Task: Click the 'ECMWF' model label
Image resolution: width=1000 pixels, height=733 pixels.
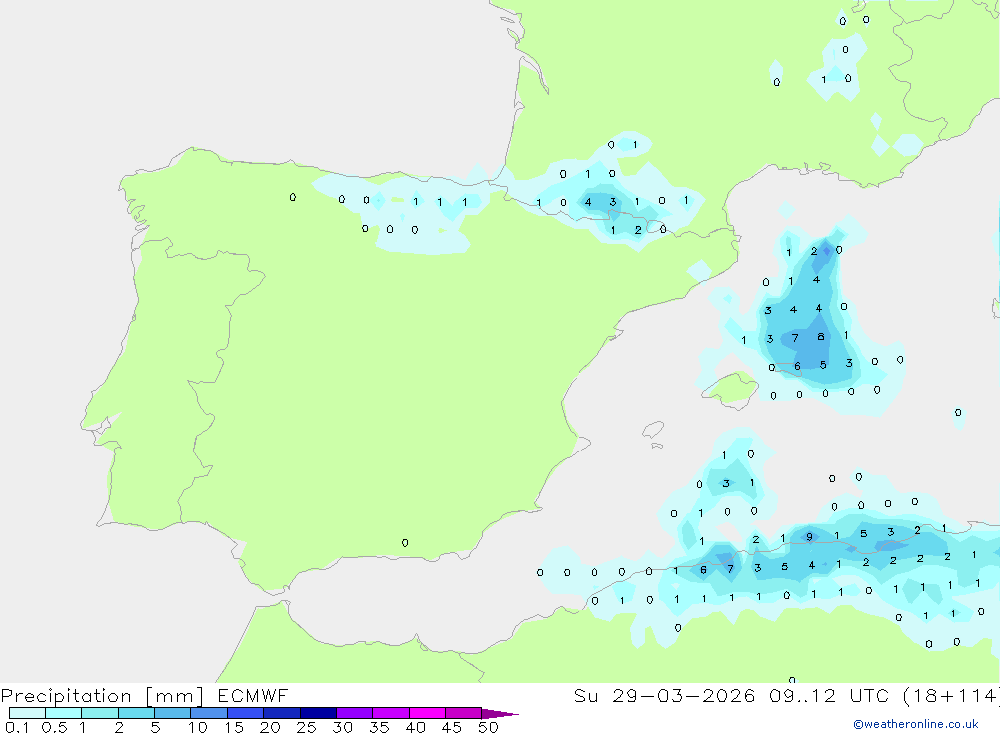Action: pyautogui.click(x=253, y=695)
